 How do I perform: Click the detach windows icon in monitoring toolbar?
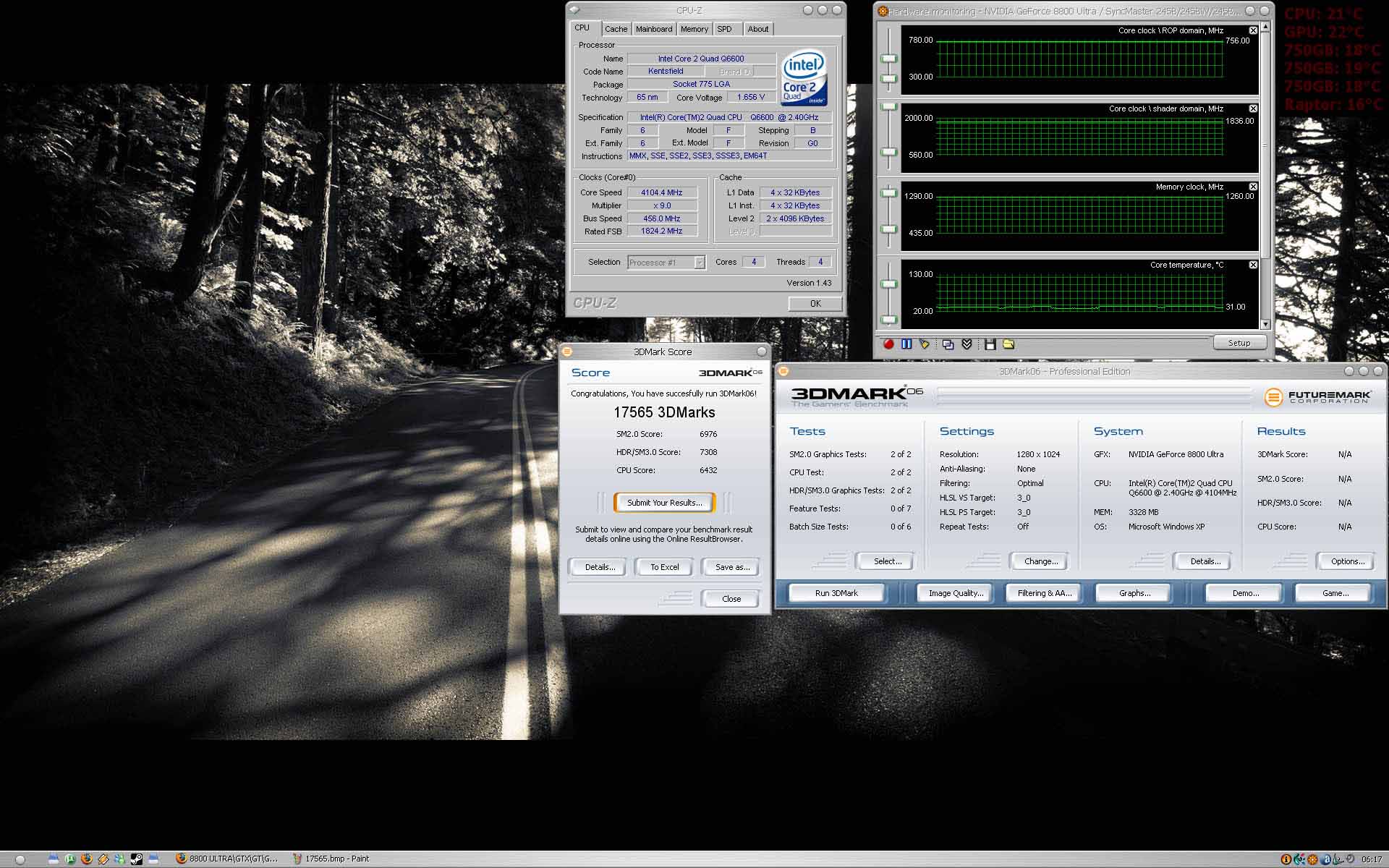pos(948,344)
